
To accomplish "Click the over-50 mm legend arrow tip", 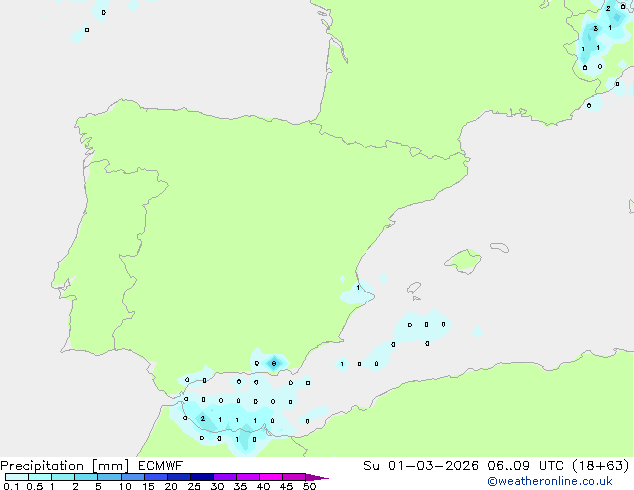I will [x=317, y=477].
